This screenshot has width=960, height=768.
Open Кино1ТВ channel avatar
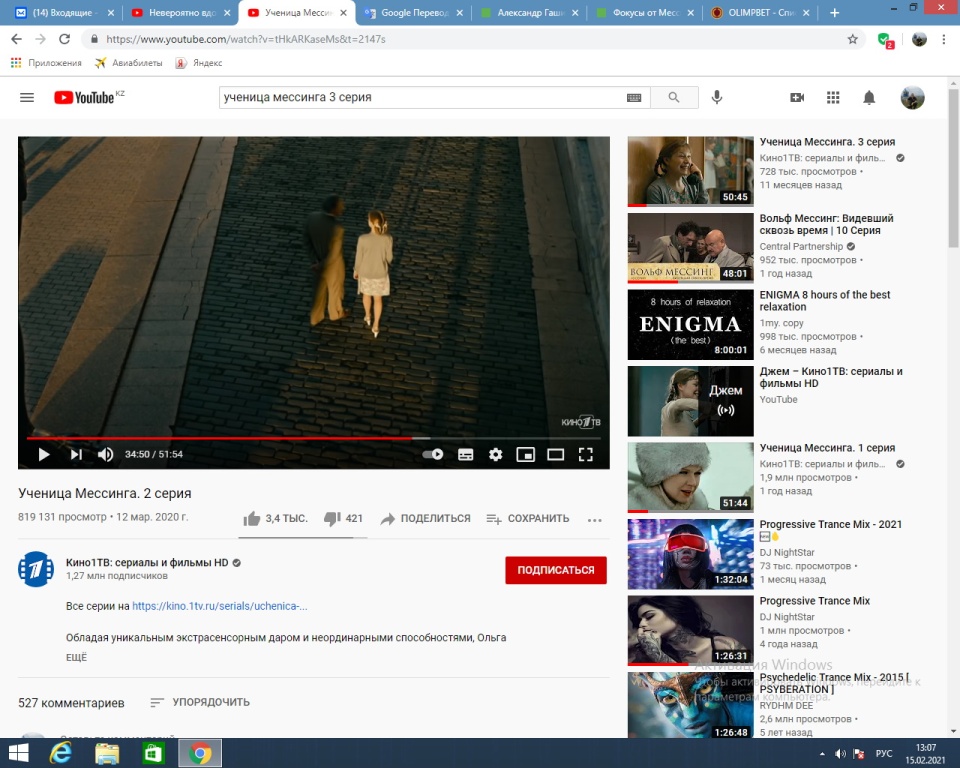(x=36, y=569)
